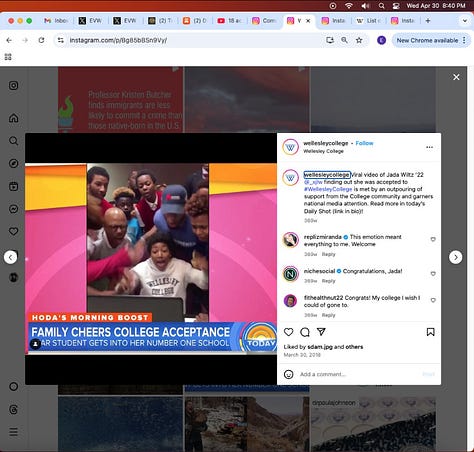Open wellesleycollege profile avatar in header
Image resolution: width=474 pixels, height=452 pixels.
pos(290,147)
